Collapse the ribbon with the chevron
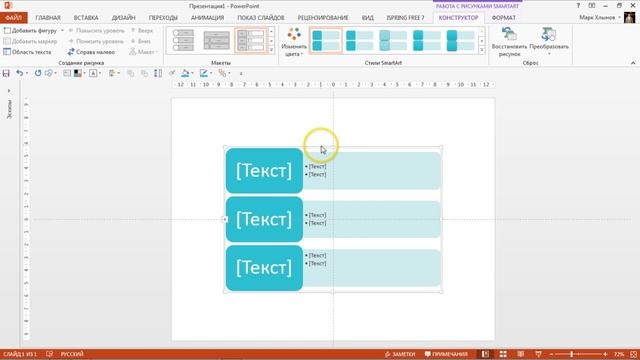This screenshot has width=640, height=360. click(633, 63)
